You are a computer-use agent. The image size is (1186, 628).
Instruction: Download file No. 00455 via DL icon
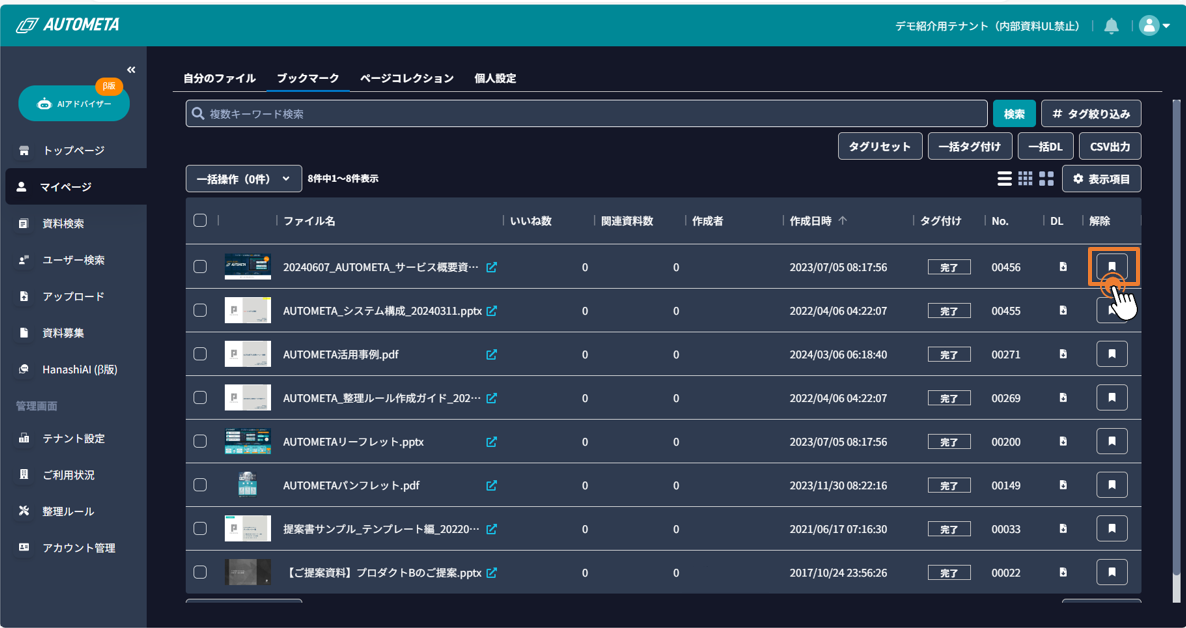(1063, 310)
